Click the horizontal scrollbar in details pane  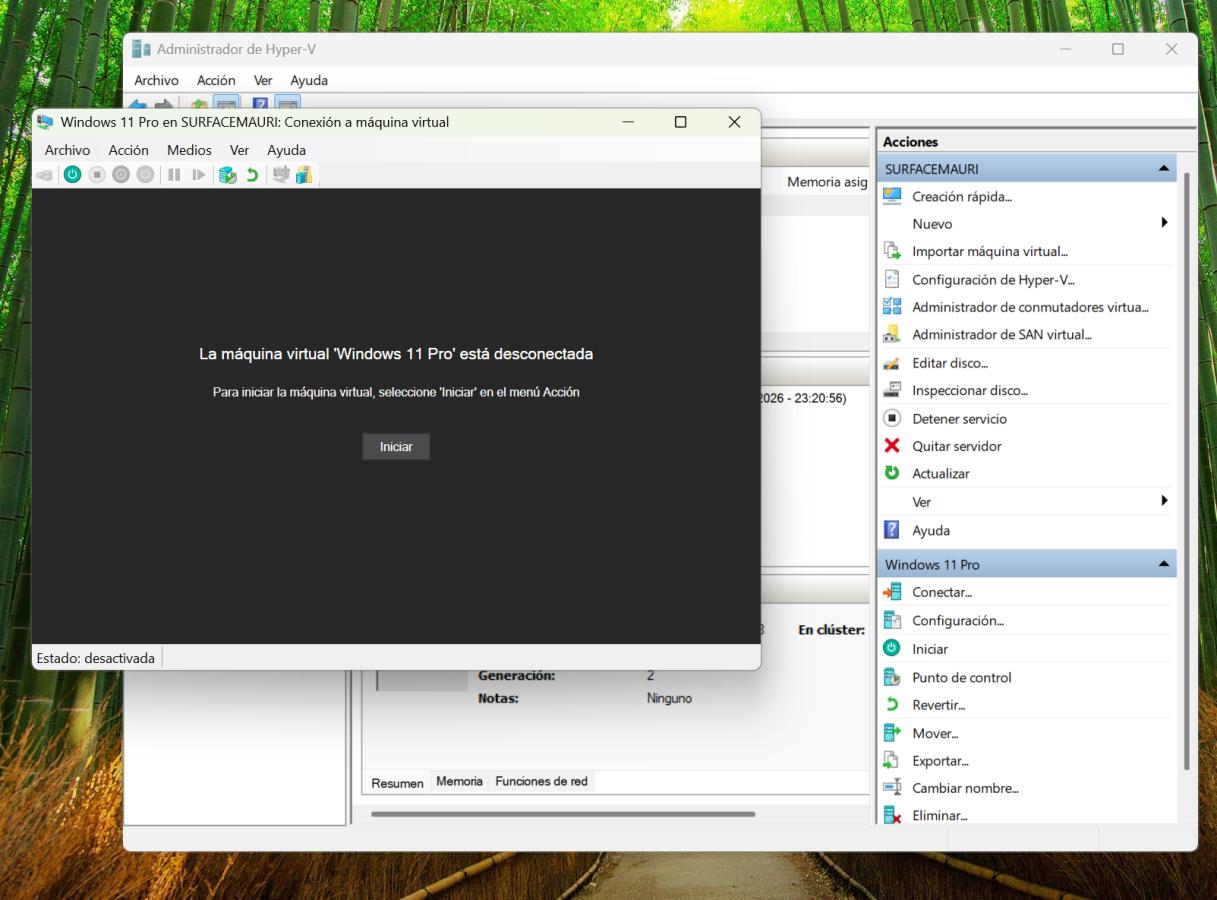562,814
